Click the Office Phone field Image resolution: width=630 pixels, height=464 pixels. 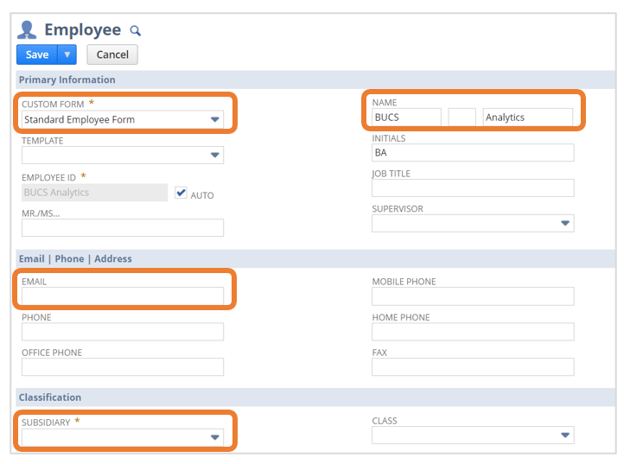click(122, 367)
